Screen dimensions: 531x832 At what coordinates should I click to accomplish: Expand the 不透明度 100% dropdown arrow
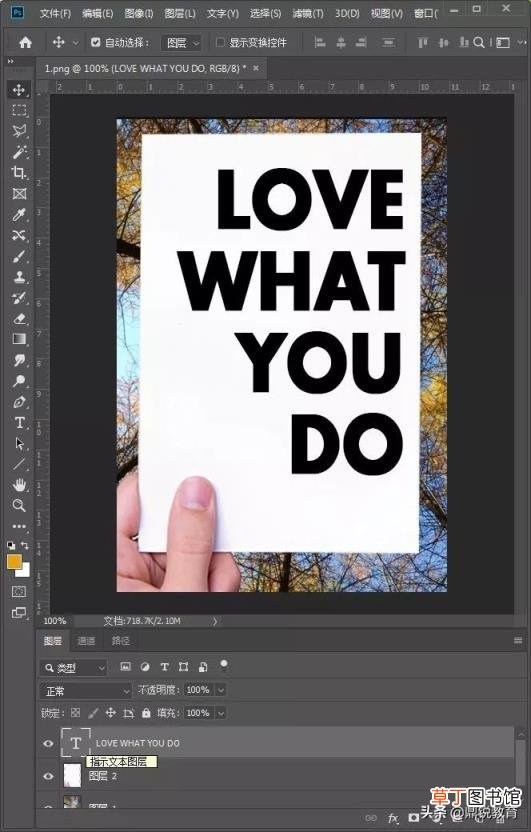pos(221,690)
